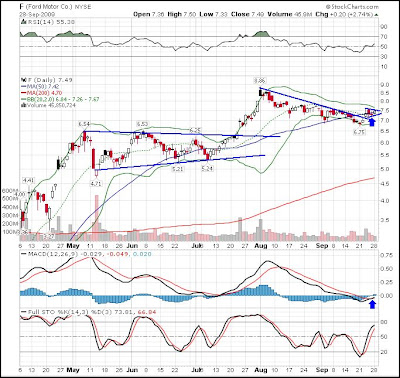The image size is (400, 378).
Task: Click the 8.86 peak price label
Action: pyautogui.click(x=260, y=81)
